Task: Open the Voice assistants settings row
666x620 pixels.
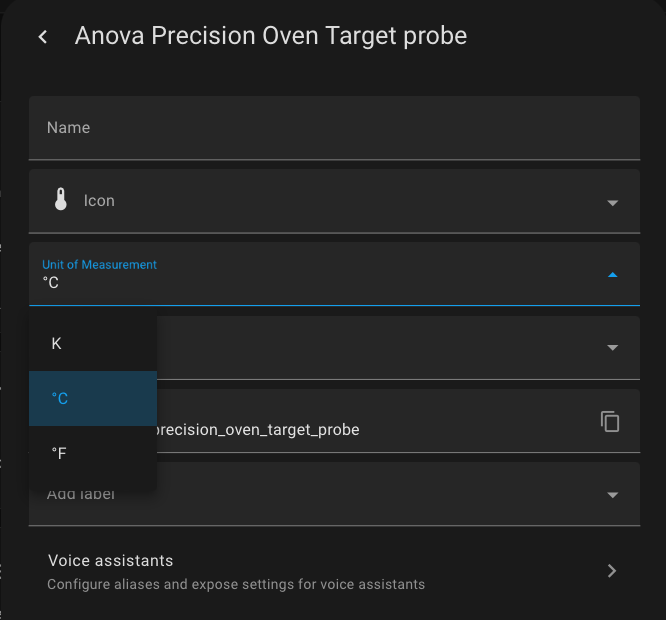Action: point(334,572)
